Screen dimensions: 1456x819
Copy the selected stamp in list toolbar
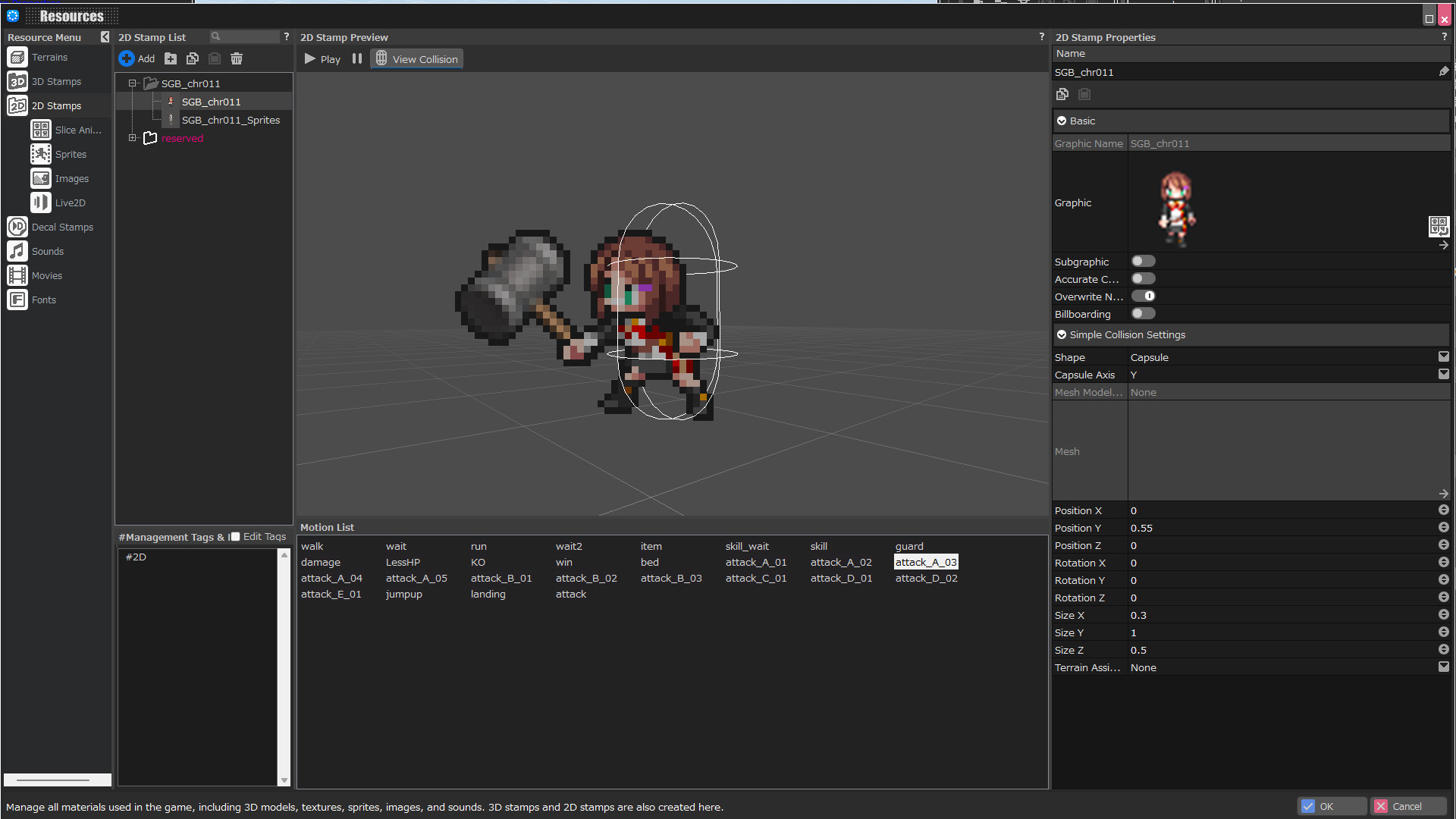pyautogui.click(x=193, y=58)
